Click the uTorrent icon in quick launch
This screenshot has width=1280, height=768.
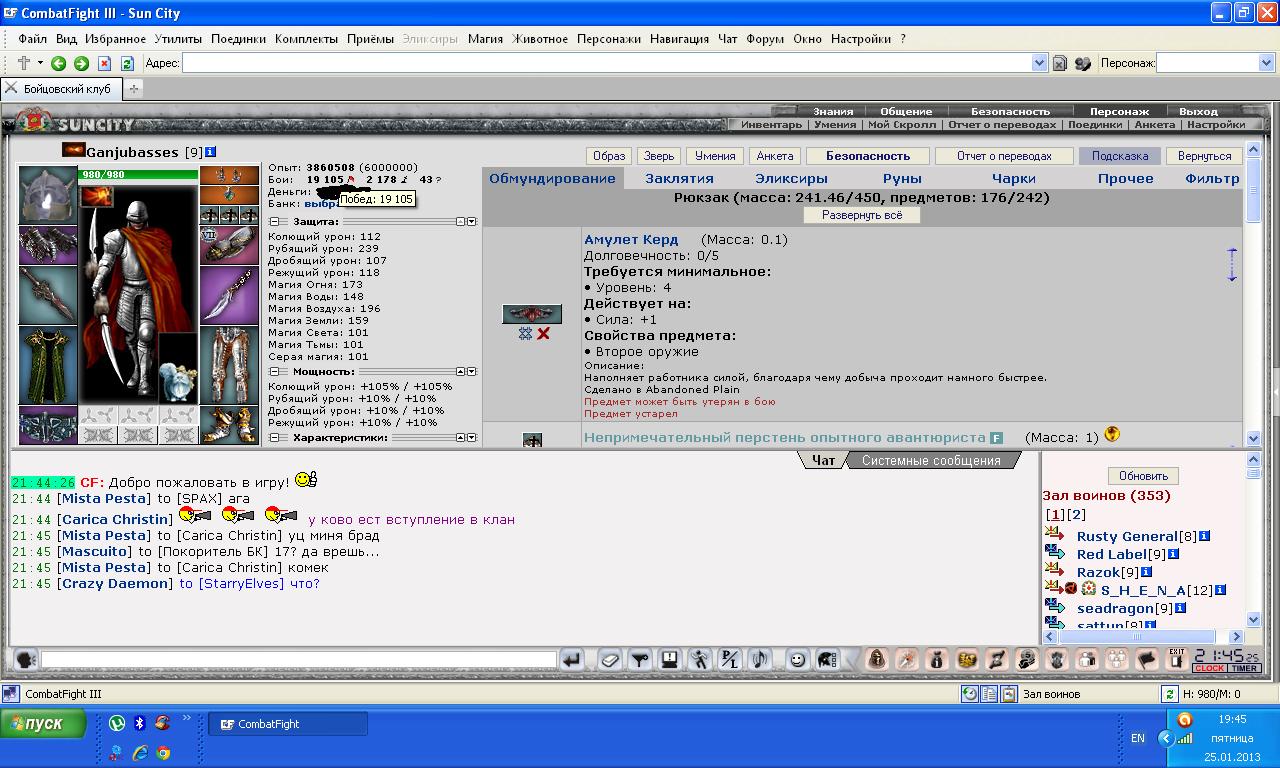pyautogui.click(x=117, y=723)
